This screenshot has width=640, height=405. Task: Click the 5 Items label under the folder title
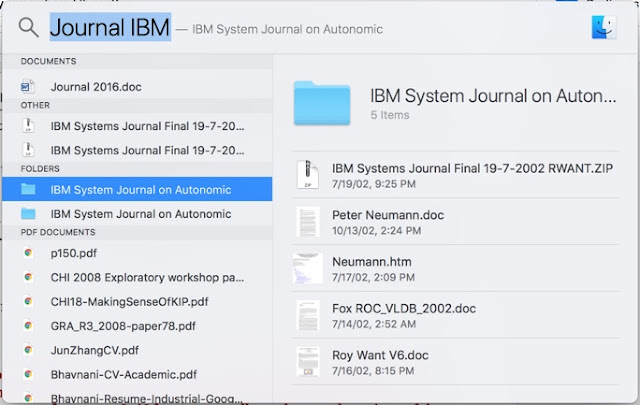[x=389, y=115]
